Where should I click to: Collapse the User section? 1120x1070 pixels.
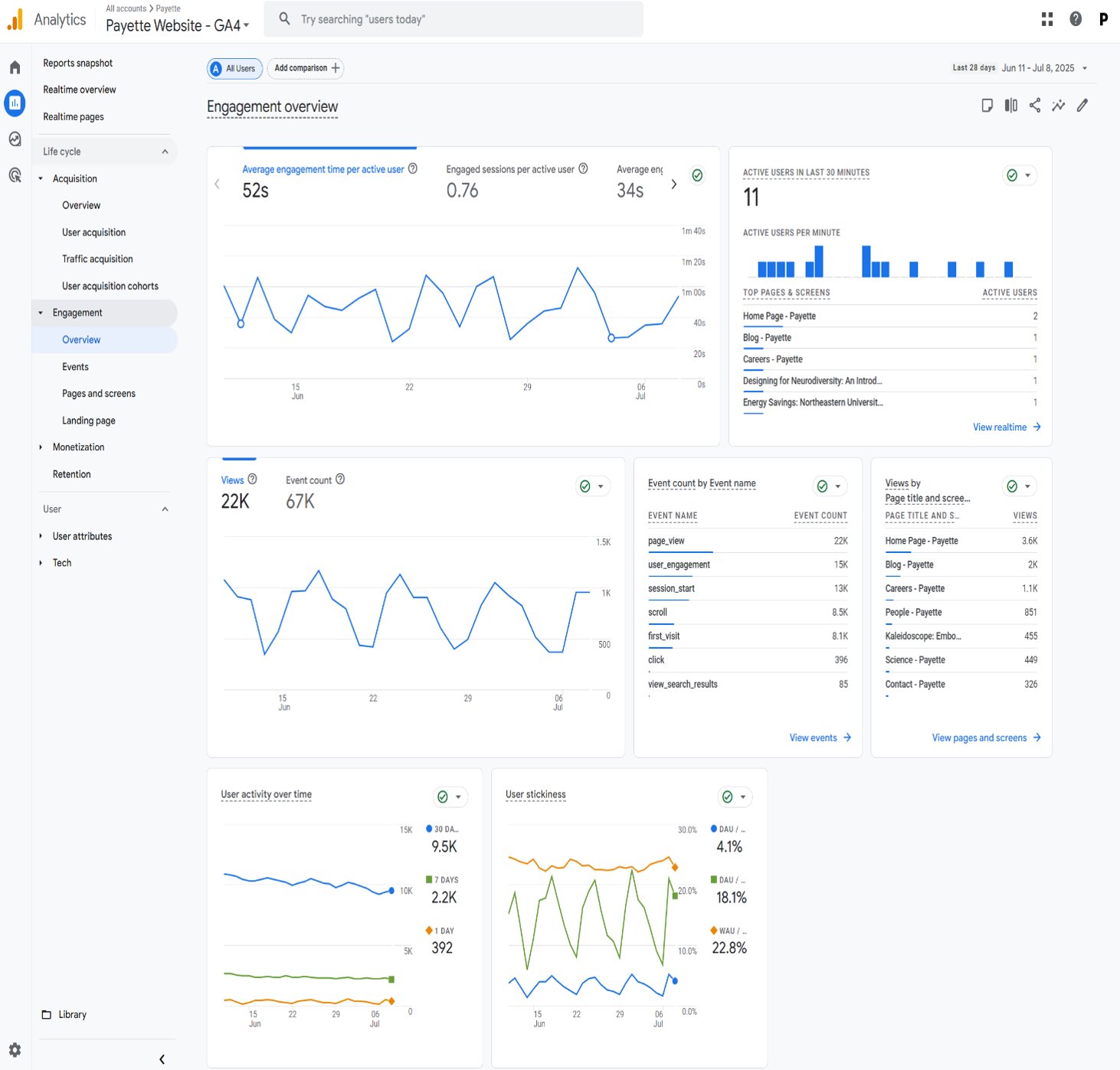point(165,509)
